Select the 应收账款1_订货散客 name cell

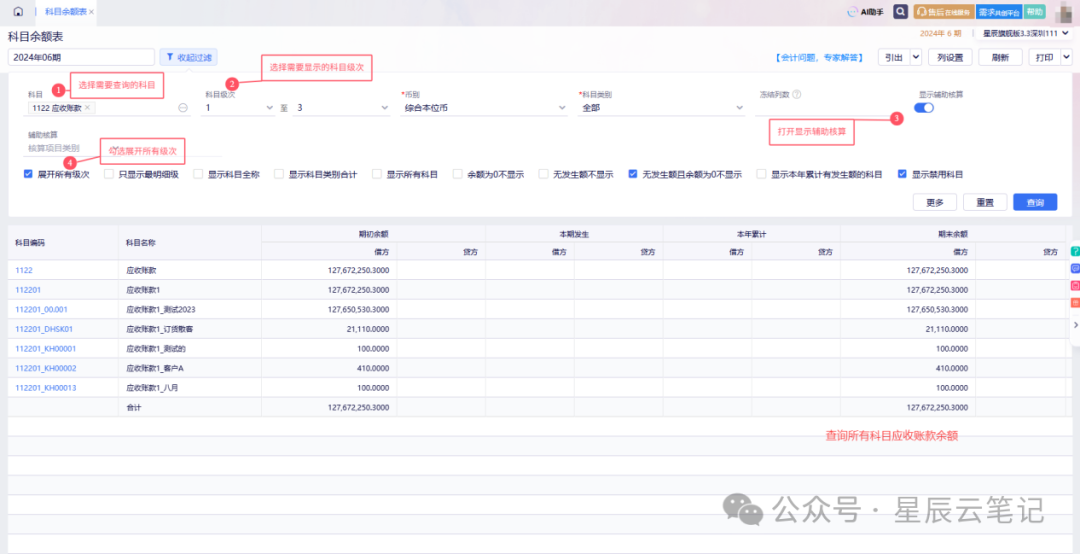(x=190, y=329)
